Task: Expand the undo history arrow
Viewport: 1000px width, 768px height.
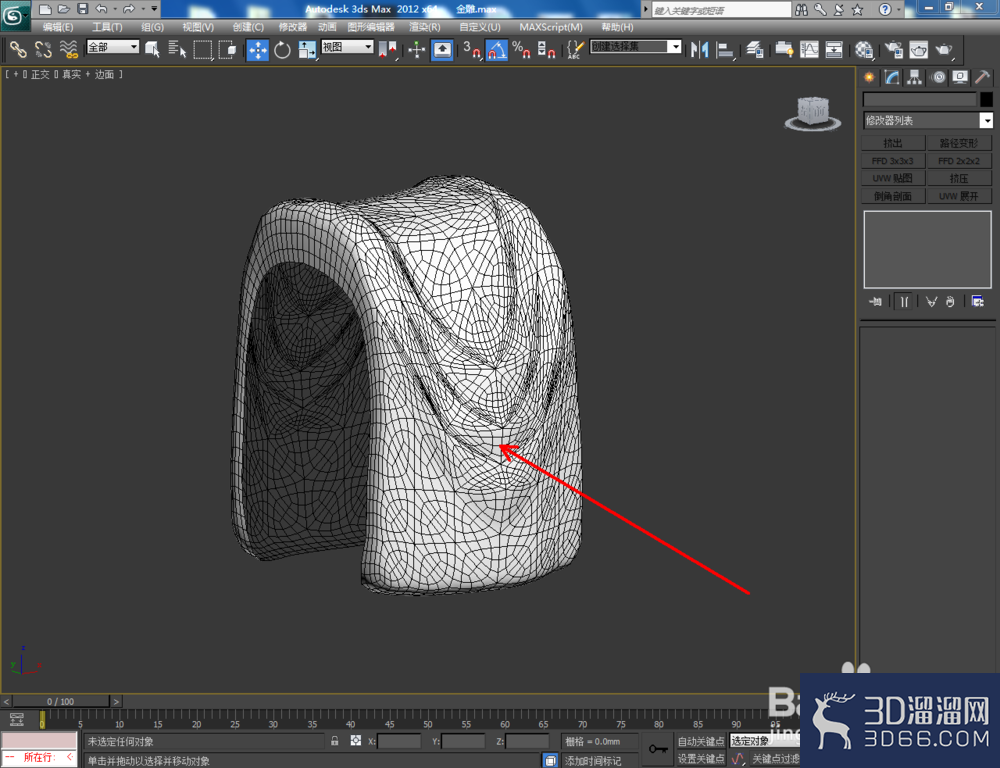Action: pos(114,9)
